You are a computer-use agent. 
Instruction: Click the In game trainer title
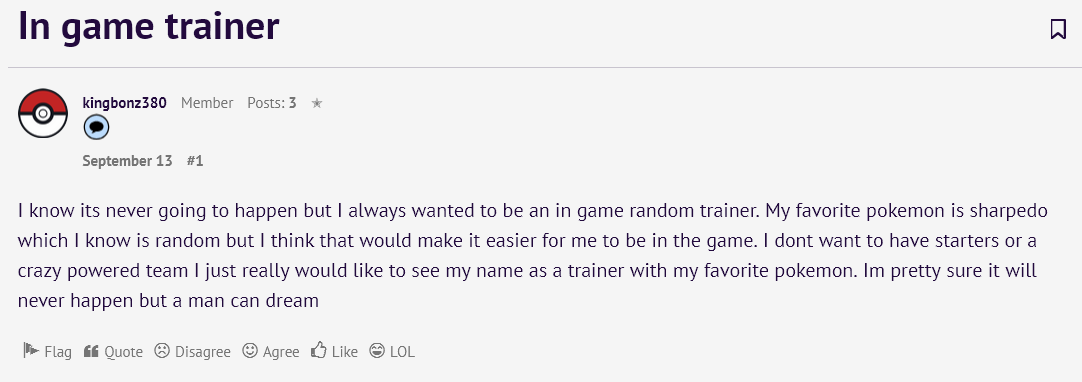(x=149, y=26)
